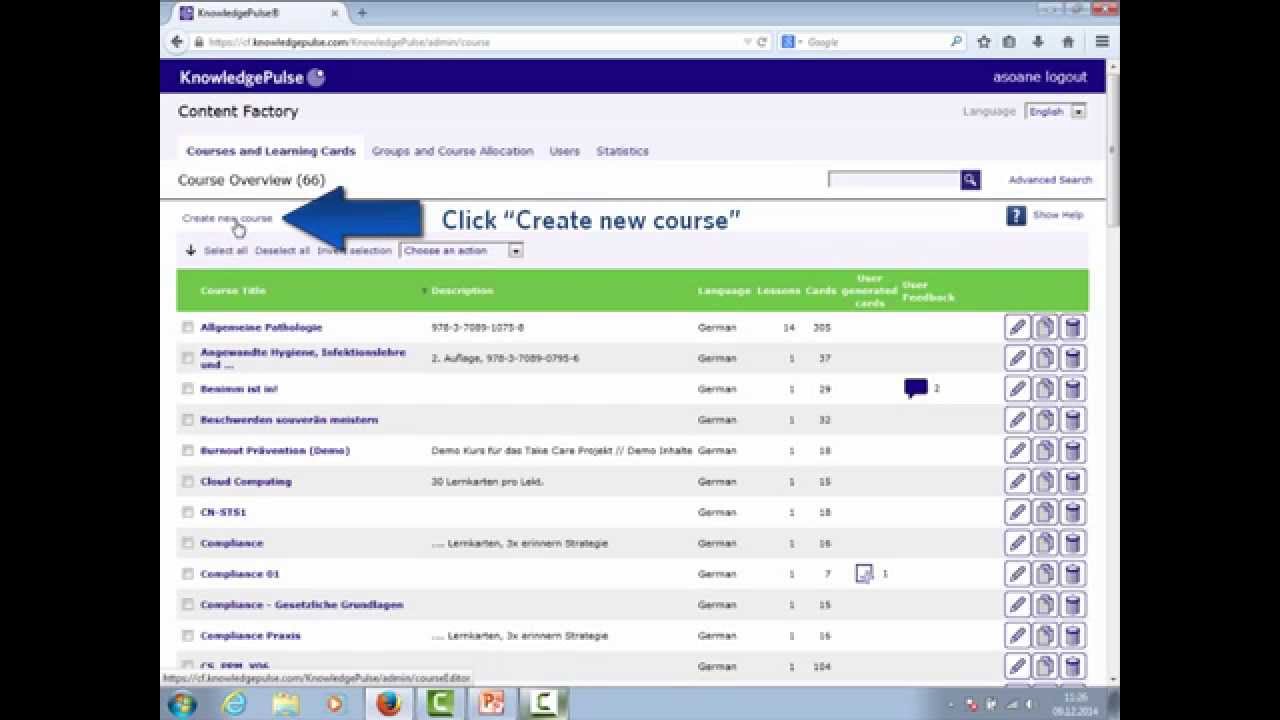Click the Language column header
Image resolution: width=1280 pixels, height=720 pixels.
pyautogui.click(x=724, y=291)
